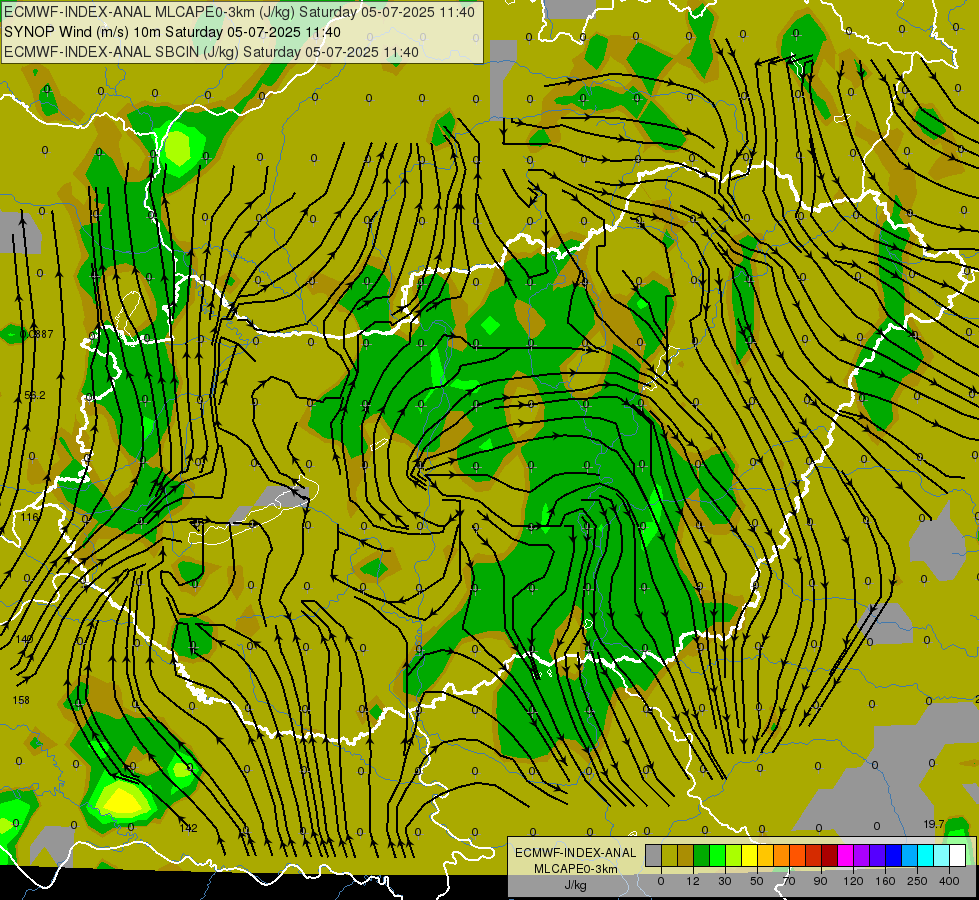Viewport: 979px width, 900px height.
Task: Click the legend scale value 160
Action: click(885, 881)
